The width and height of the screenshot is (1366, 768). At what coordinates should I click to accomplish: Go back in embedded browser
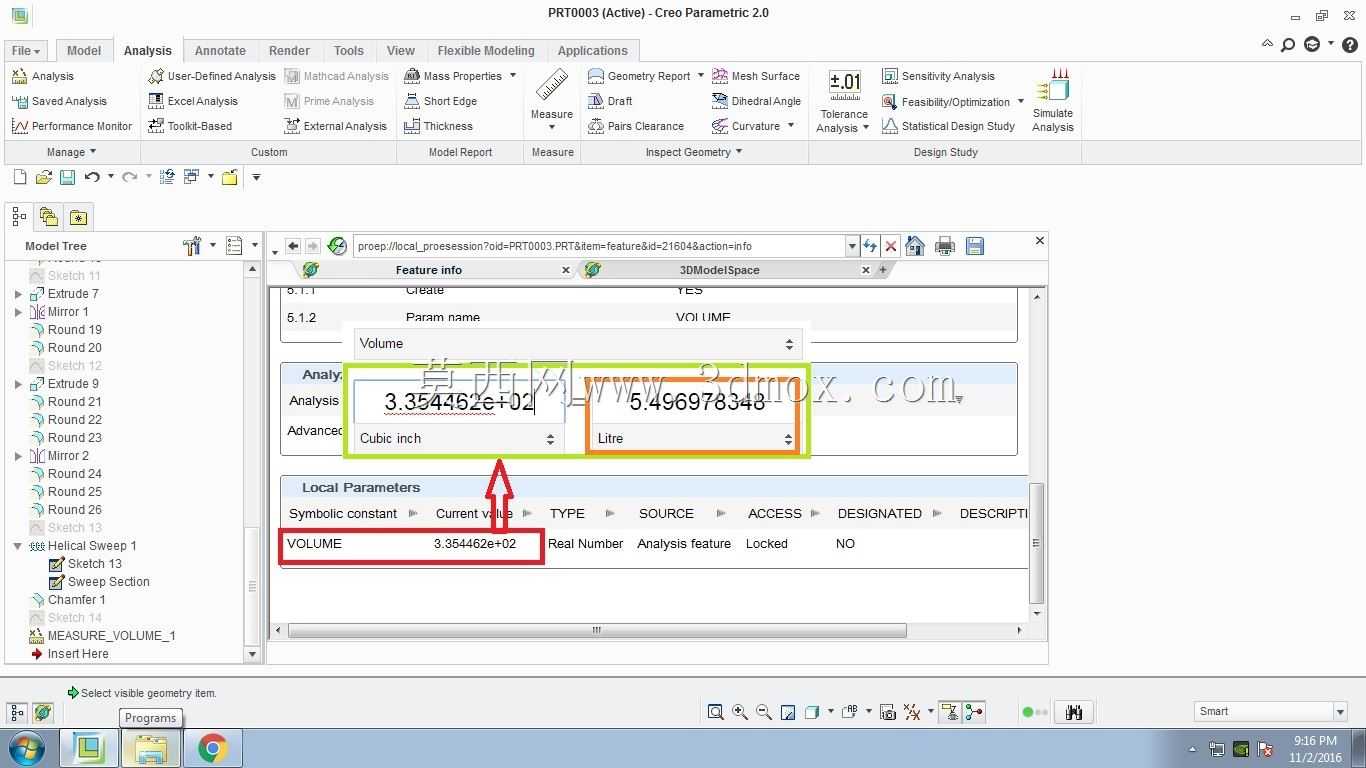[293, 246]
